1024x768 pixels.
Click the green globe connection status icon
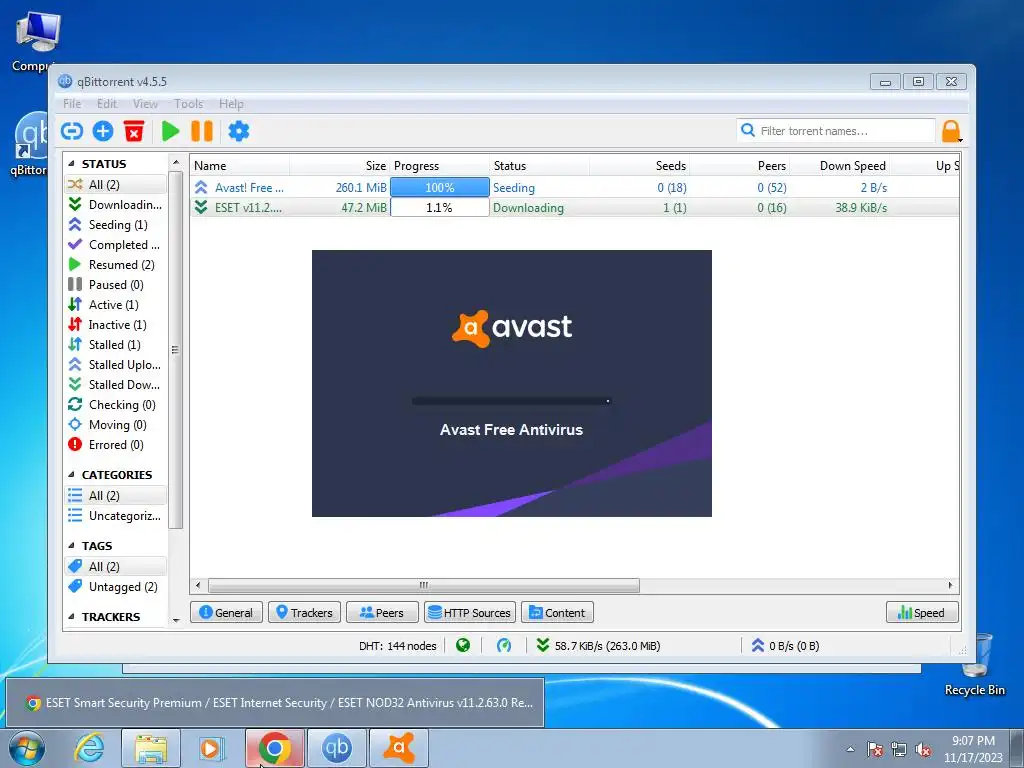[x=463, y=646]
